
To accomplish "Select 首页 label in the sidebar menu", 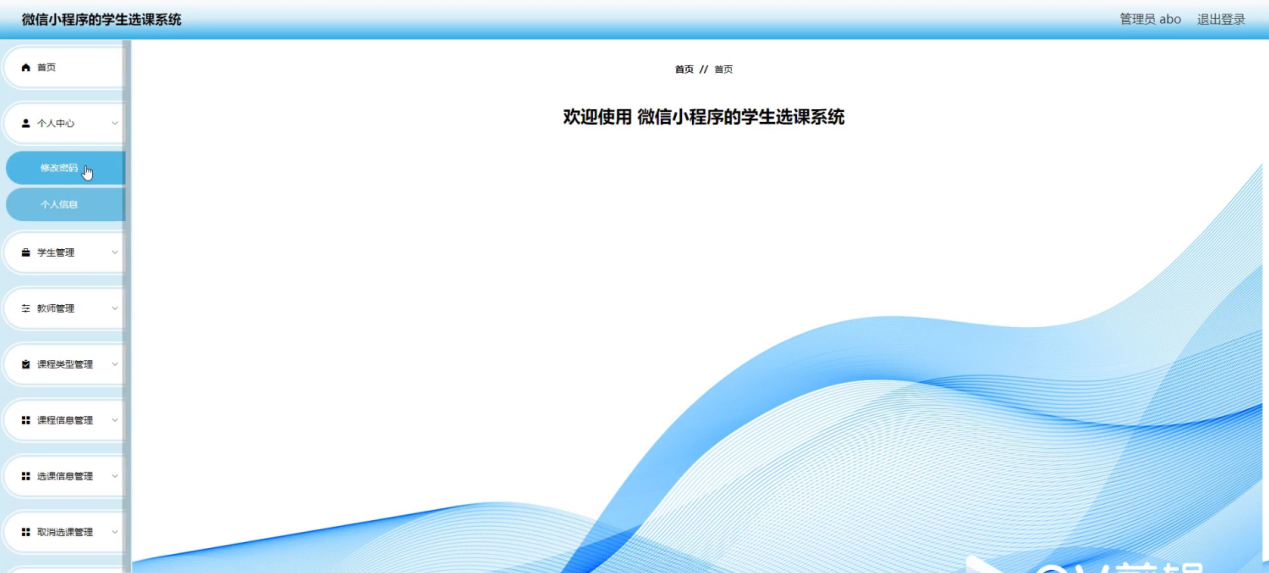I will tap(47, 68).
